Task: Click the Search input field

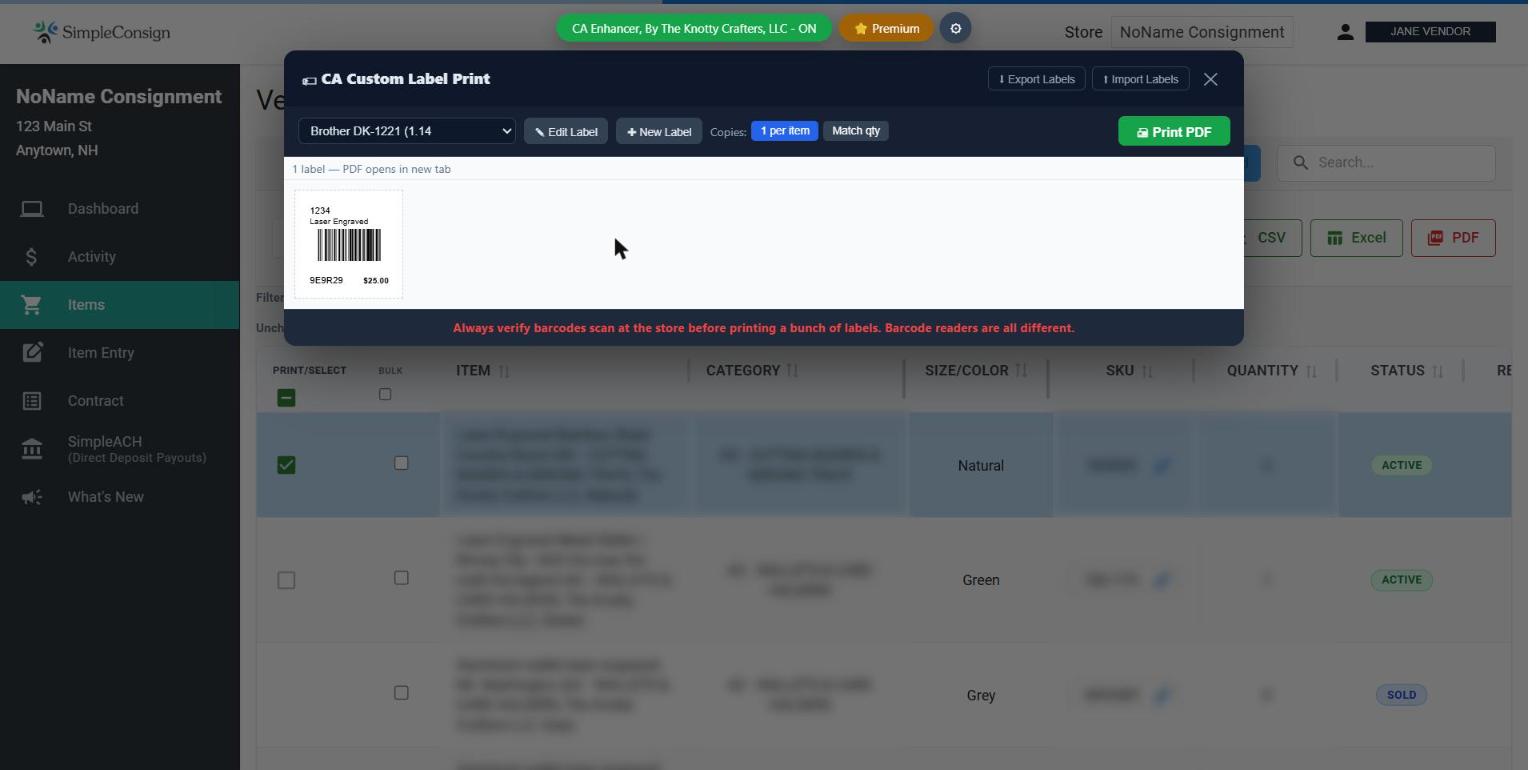Action: point(1386,163)
